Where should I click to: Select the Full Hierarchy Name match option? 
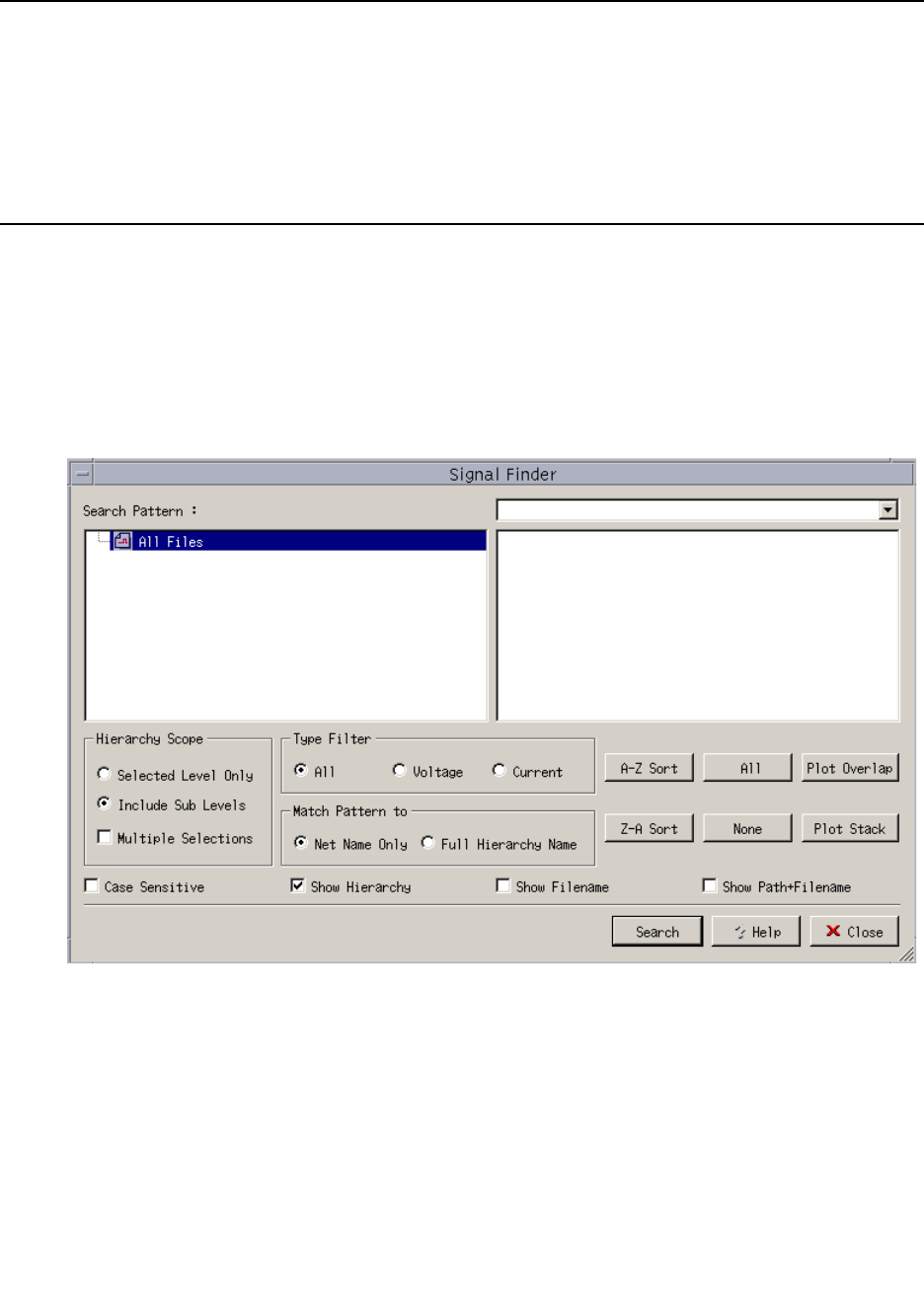[x=427, y=843]
